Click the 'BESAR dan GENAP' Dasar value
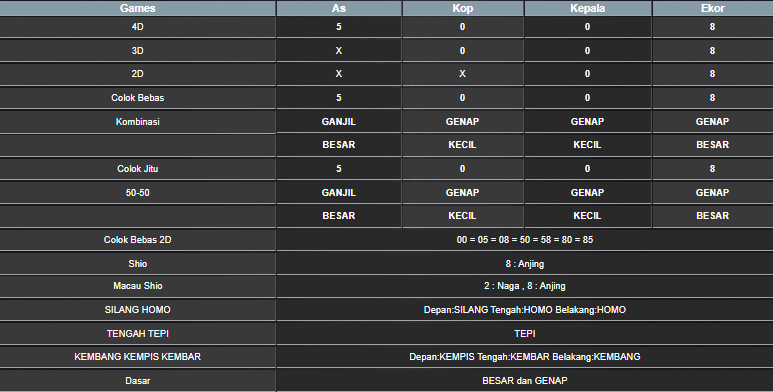773x392 pixels. pyautogui.click(x=525, y=381)
